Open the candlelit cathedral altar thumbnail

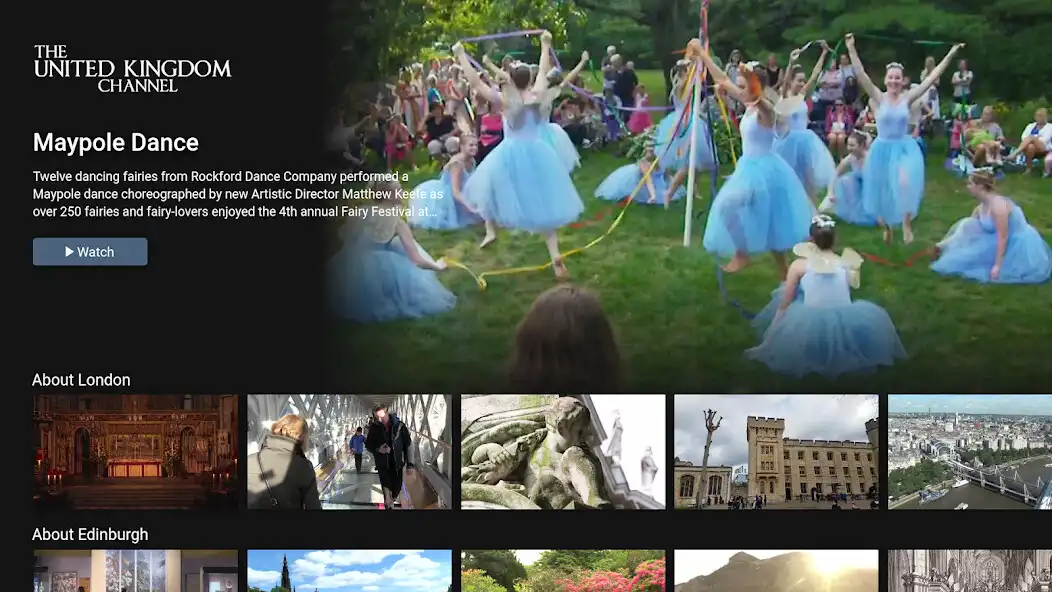point(135,451)
